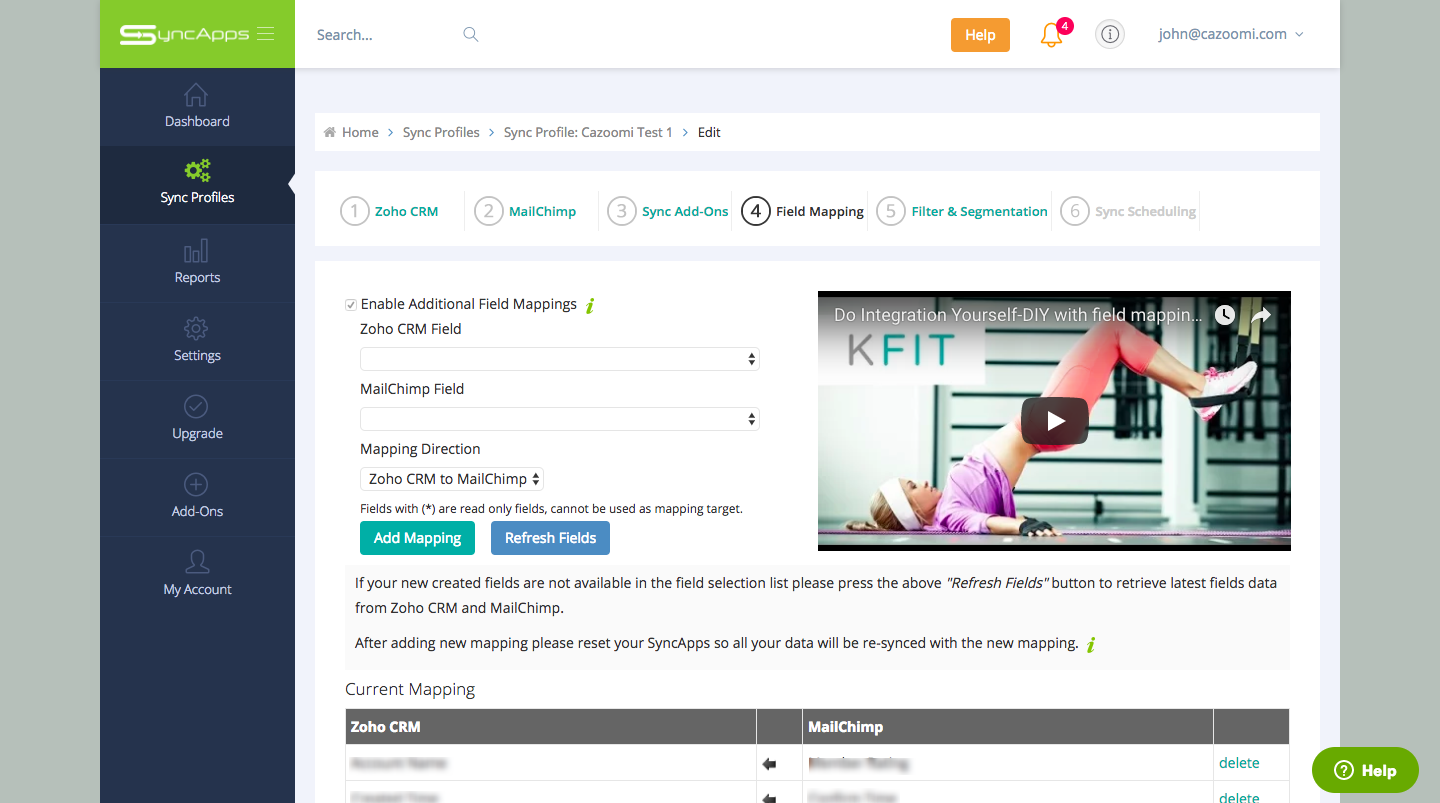Click direction arrow in first mapping row
Screen dimensions: 1440x803
(x=769, y=764)
